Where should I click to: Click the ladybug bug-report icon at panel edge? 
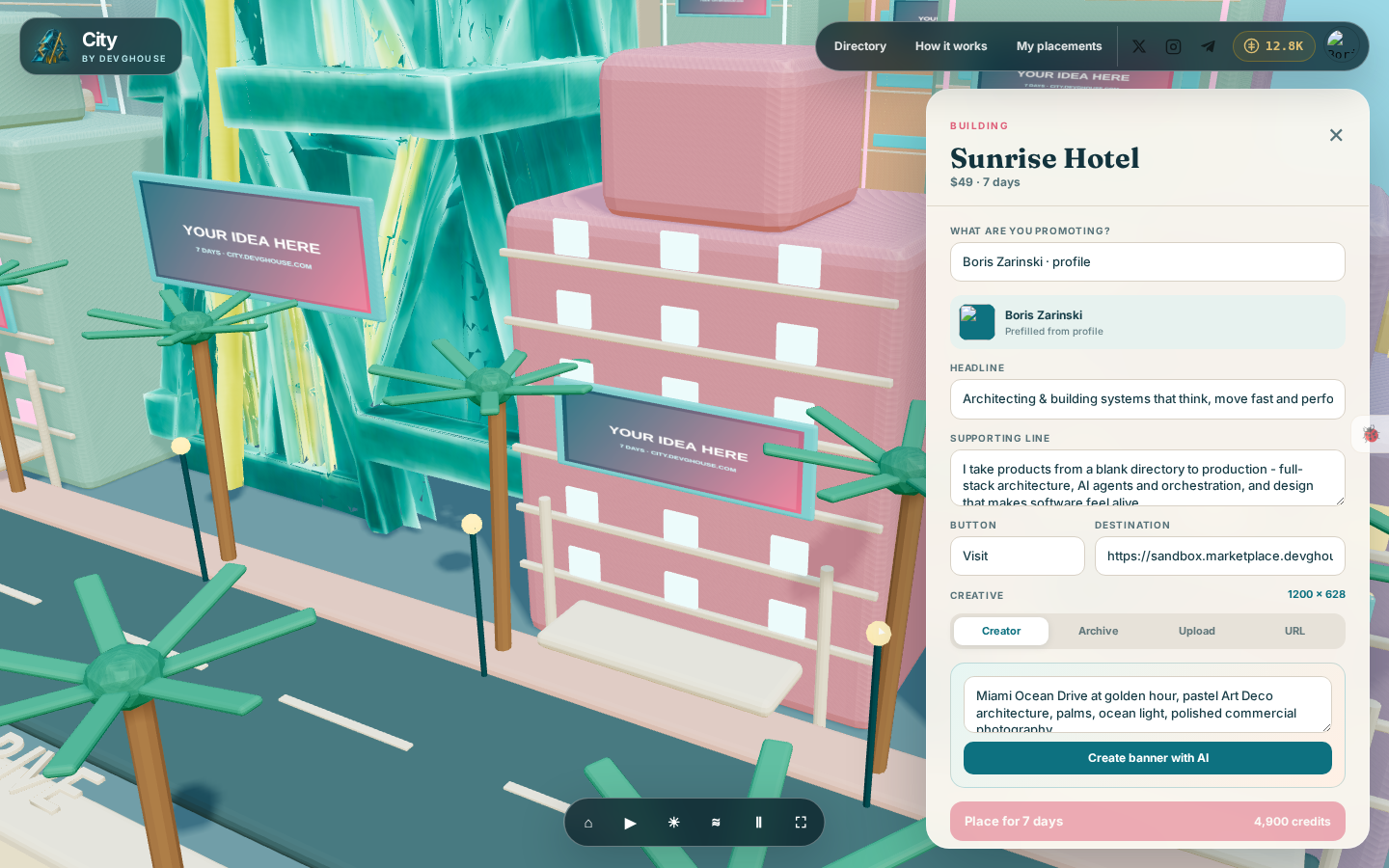tap(1371, 434)
